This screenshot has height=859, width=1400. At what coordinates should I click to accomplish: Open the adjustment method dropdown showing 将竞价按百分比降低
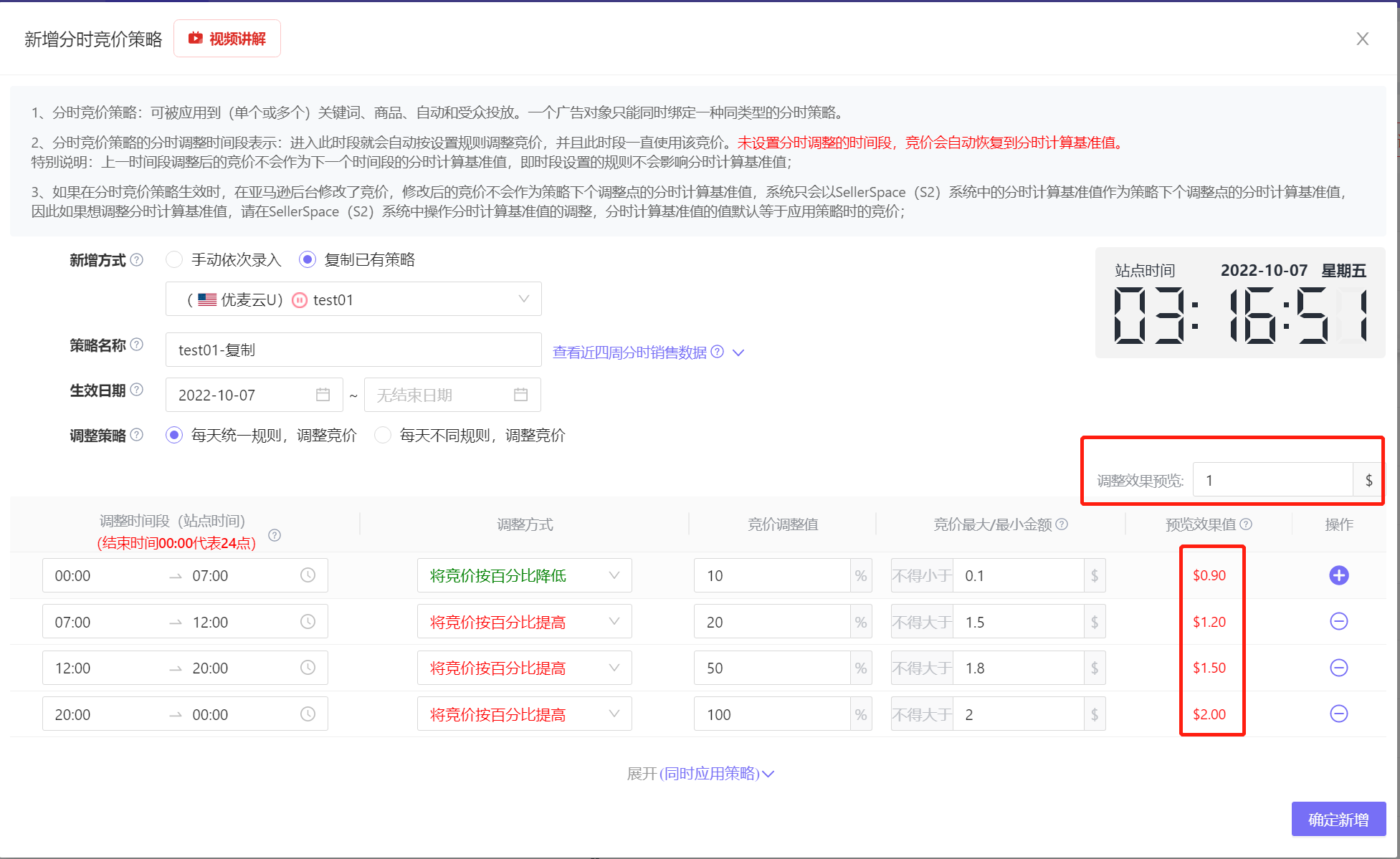[x=524, y=575]
